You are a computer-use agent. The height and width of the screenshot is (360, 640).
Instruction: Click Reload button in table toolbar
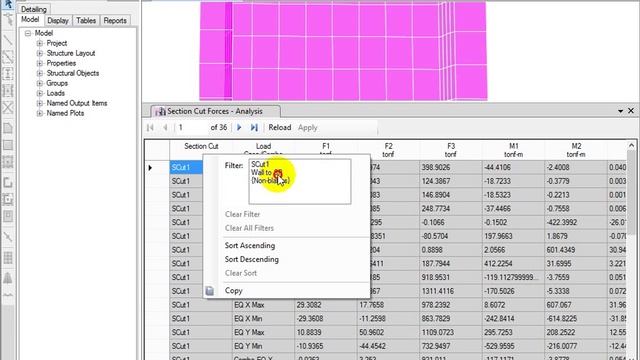[x=280, y=128]
